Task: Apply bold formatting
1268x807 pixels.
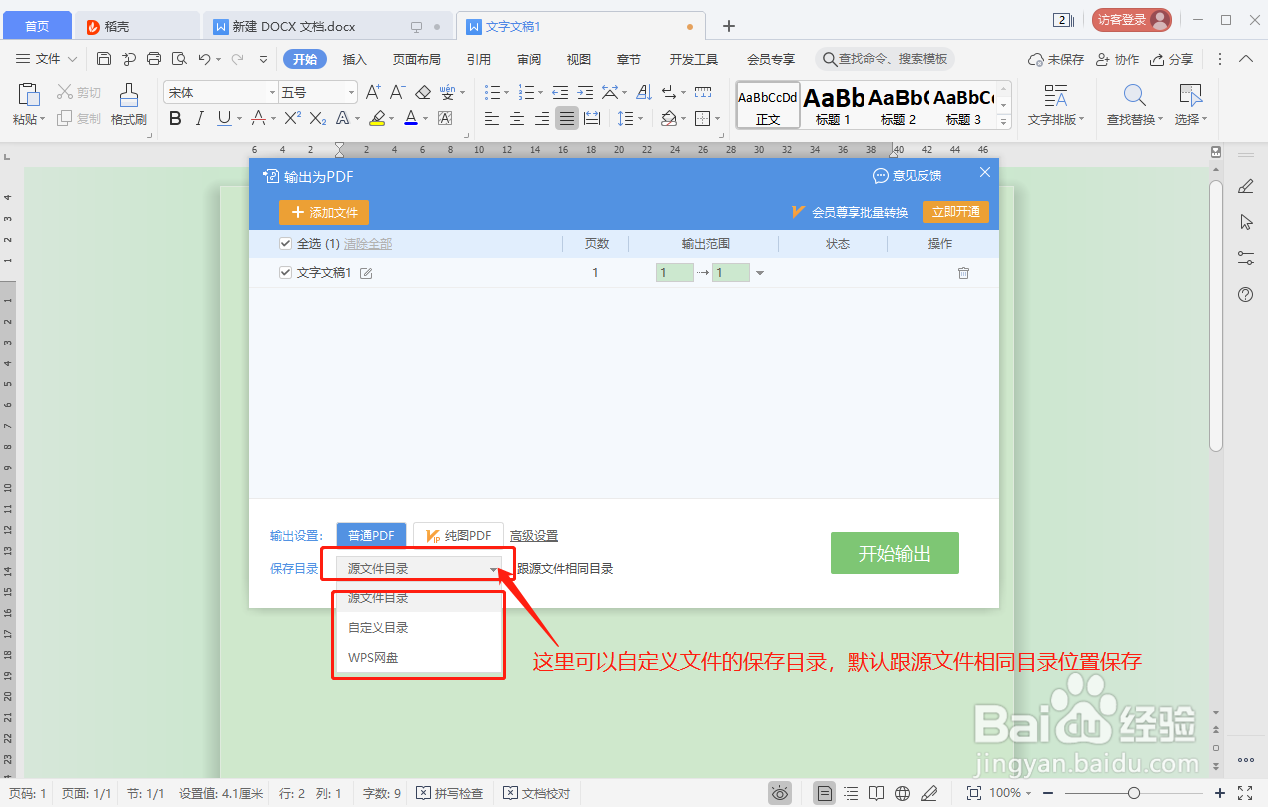Action: click(x=175, y=119)
